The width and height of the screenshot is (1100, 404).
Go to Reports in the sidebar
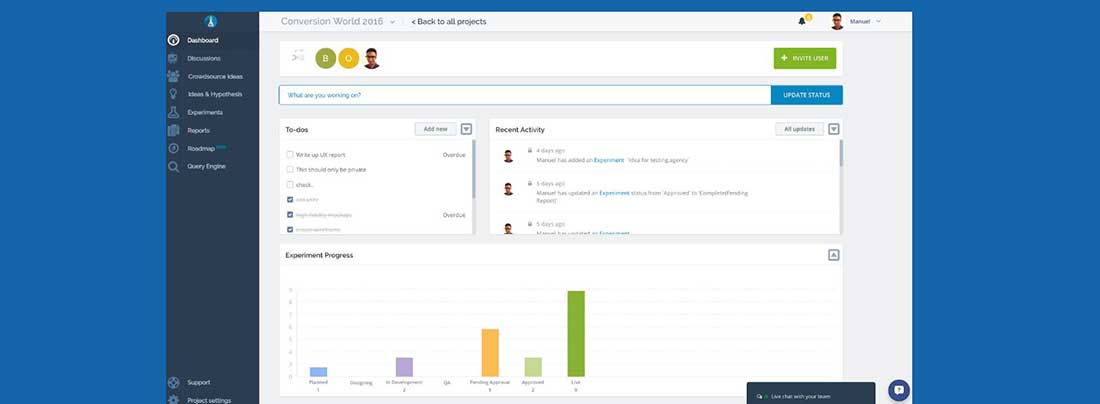coord(198,130)
